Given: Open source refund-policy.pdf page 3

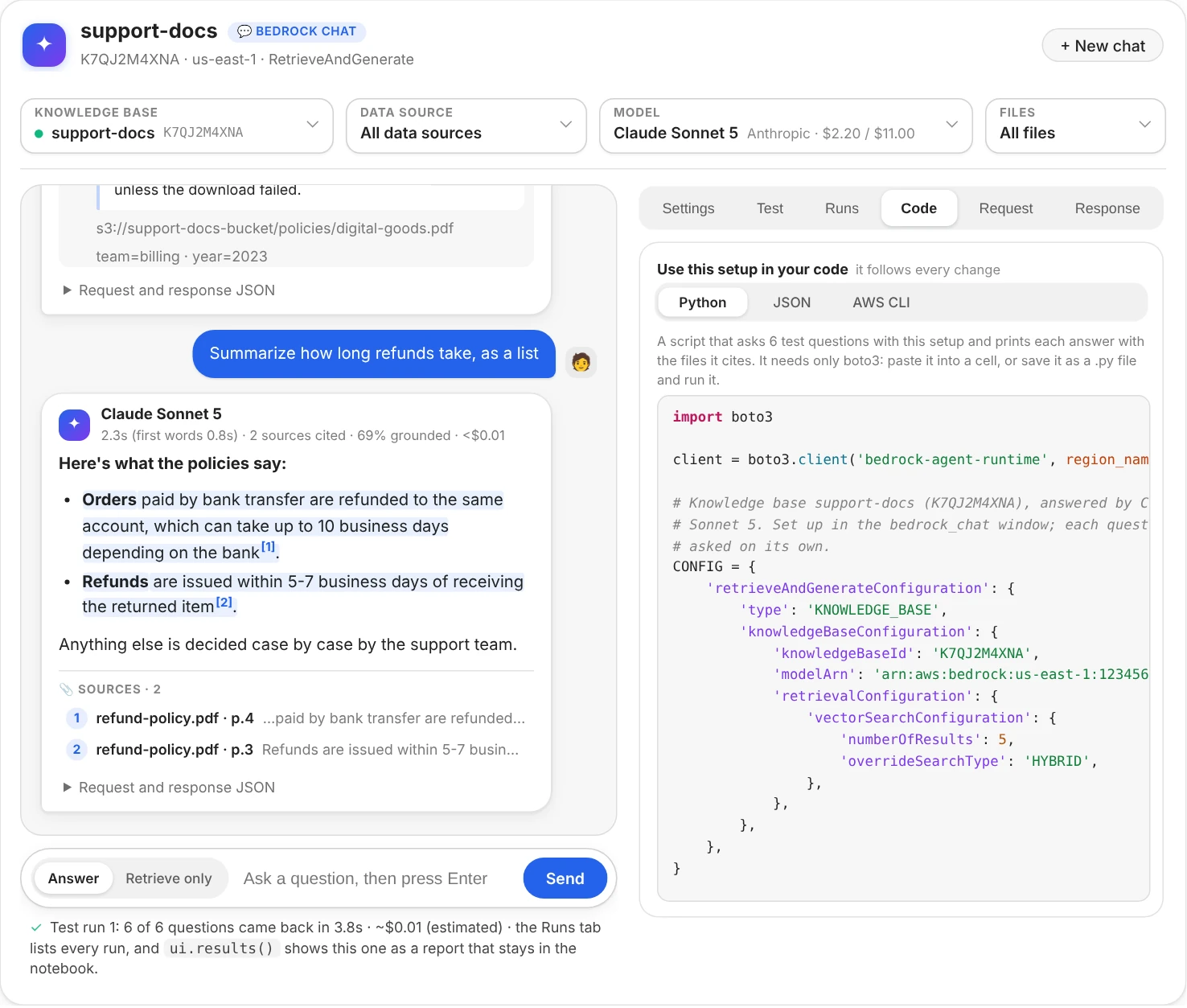Looking at the screenshot, I should (x=295, y=750).
